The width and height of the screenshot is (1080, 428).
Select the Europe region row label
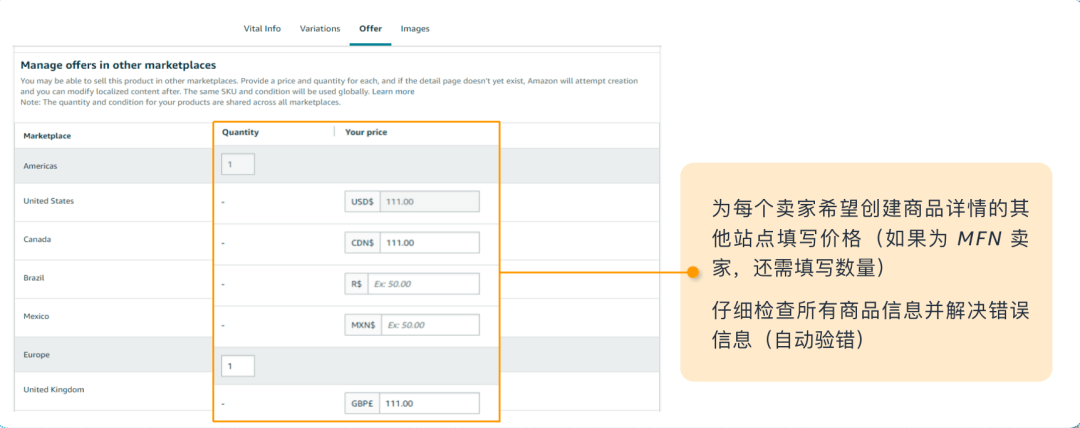(37, 355)
